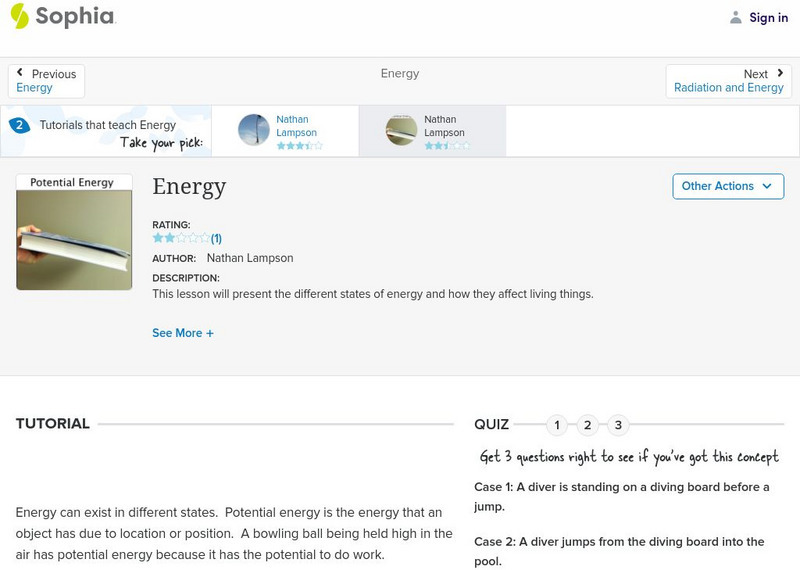
Task: Go to quiz question 3
Action: point(618,425)
